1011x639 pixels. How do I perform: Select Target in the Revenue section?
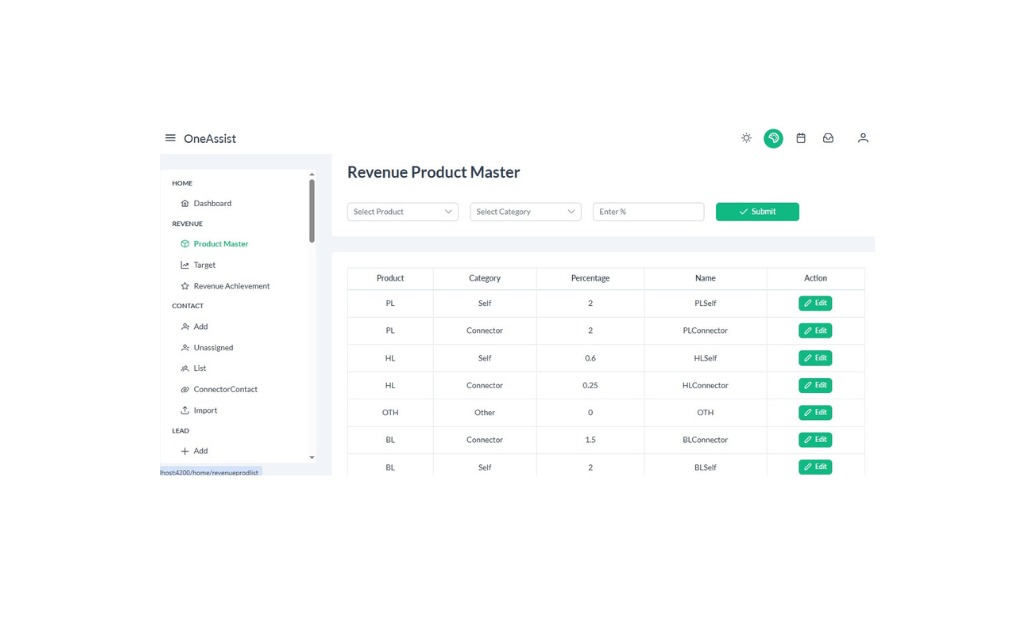(204, 265)
